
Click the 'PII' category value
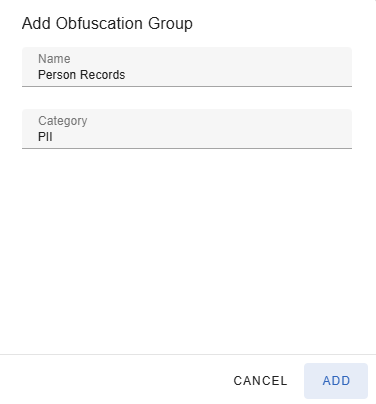[45, 137]
